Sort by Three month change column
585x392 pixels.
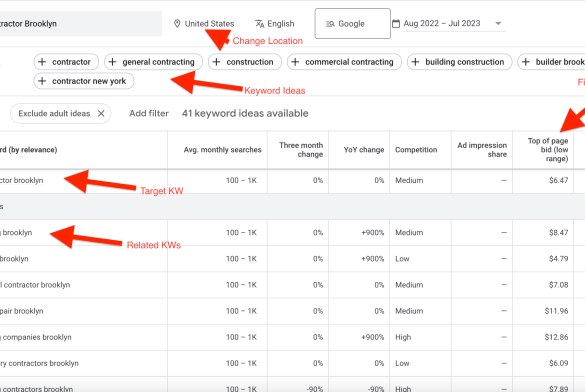tap(301, 150)
